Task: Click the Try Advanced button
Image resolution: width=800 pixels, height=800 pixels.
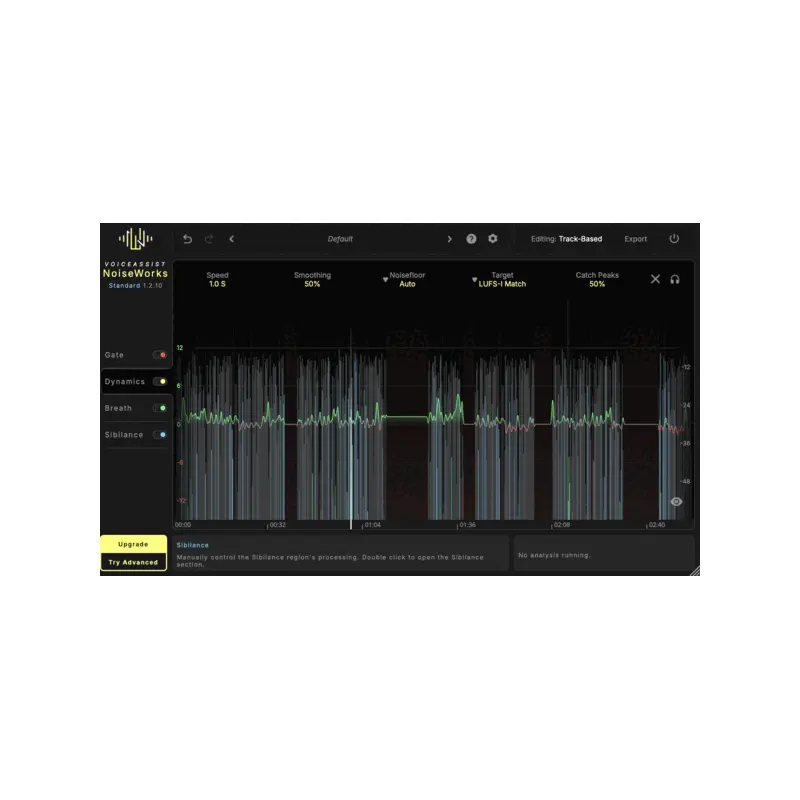Action: coord(133,562)
